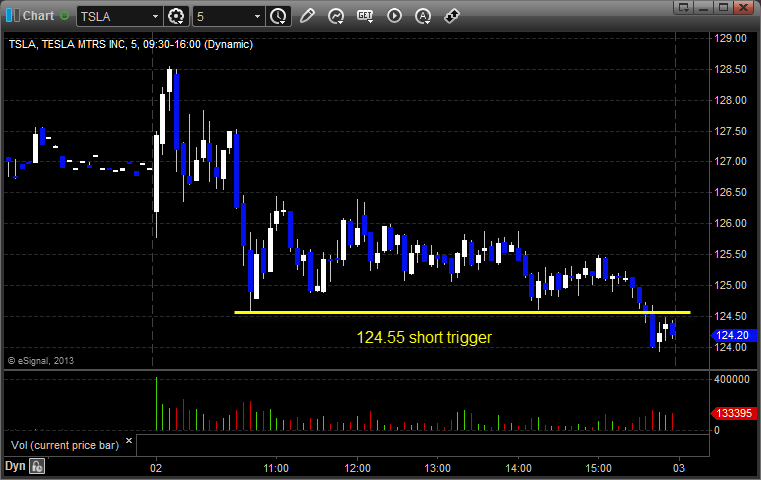The width and height of the screenshot is (761, 480).
Task: Click the 14:00 time axis label
Action: (x=518, y=468)
